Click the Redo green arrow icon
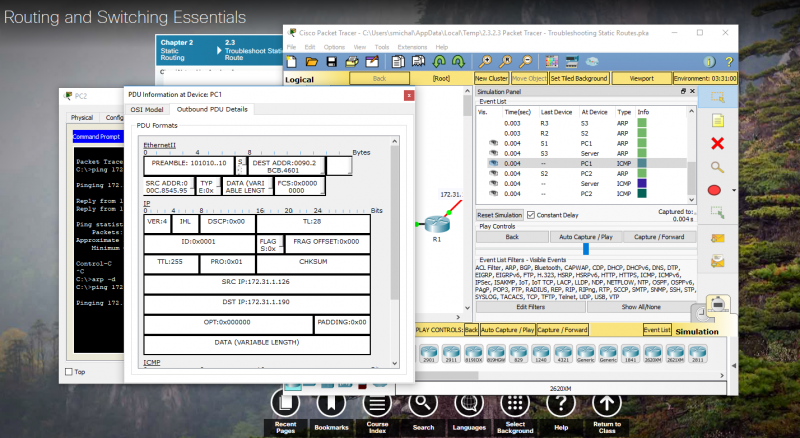Viewport: 800px width, 438px height. point(458,62)
